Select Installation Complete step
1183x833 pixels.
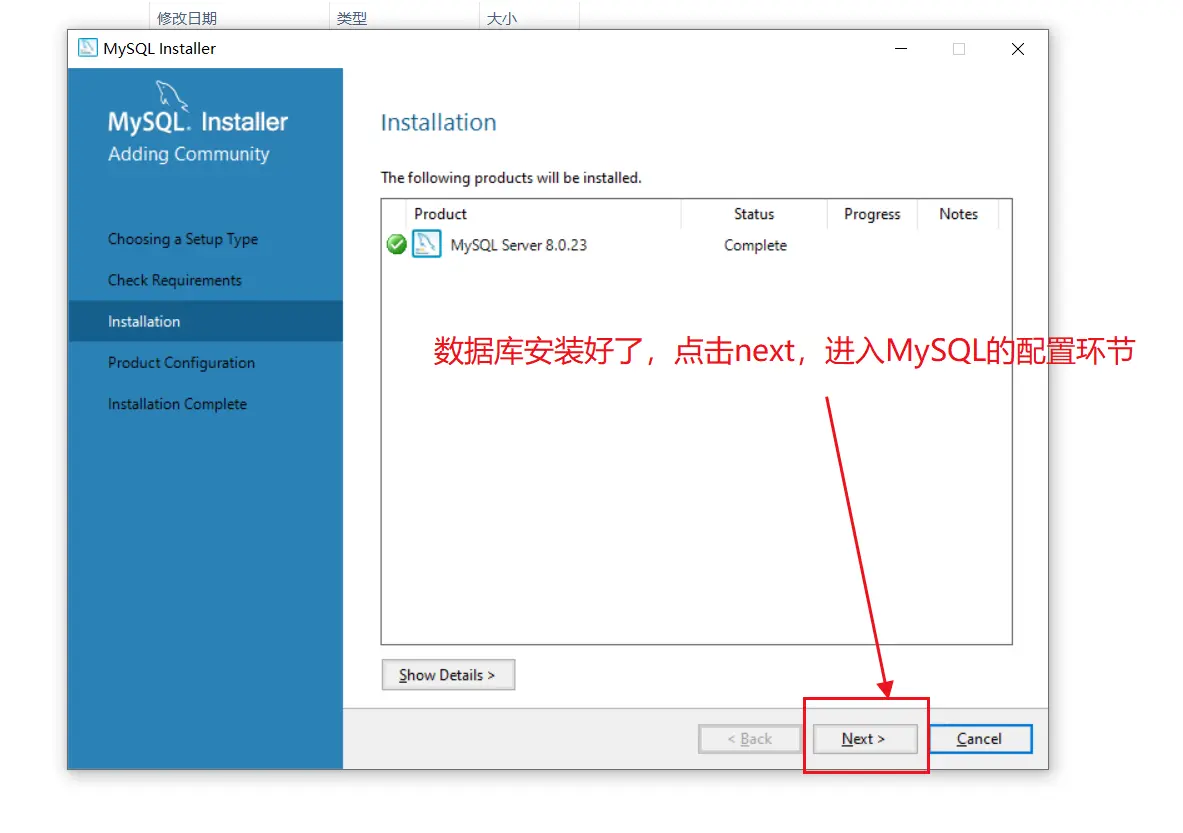[x=177, y=404]
